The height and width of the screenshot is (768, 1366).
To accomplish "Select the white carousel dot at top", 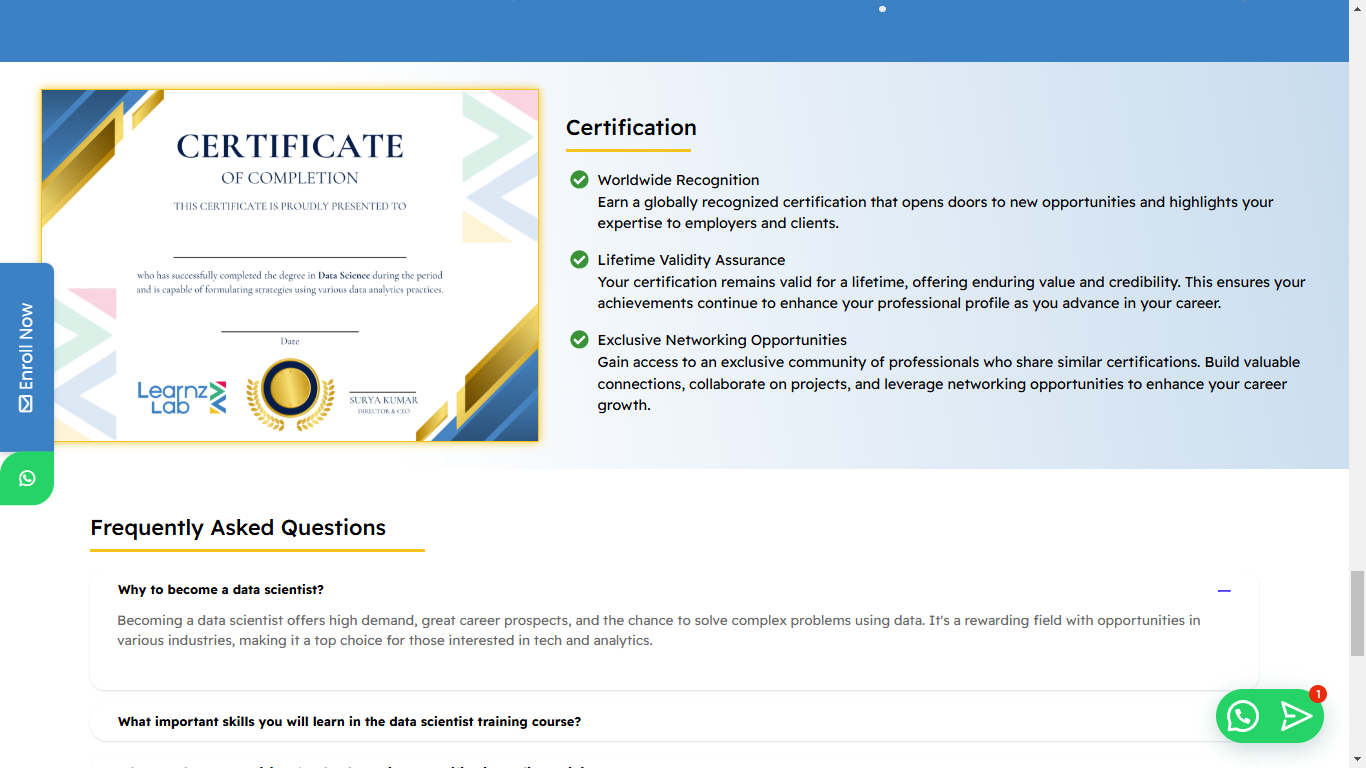I will coord(882,9).
